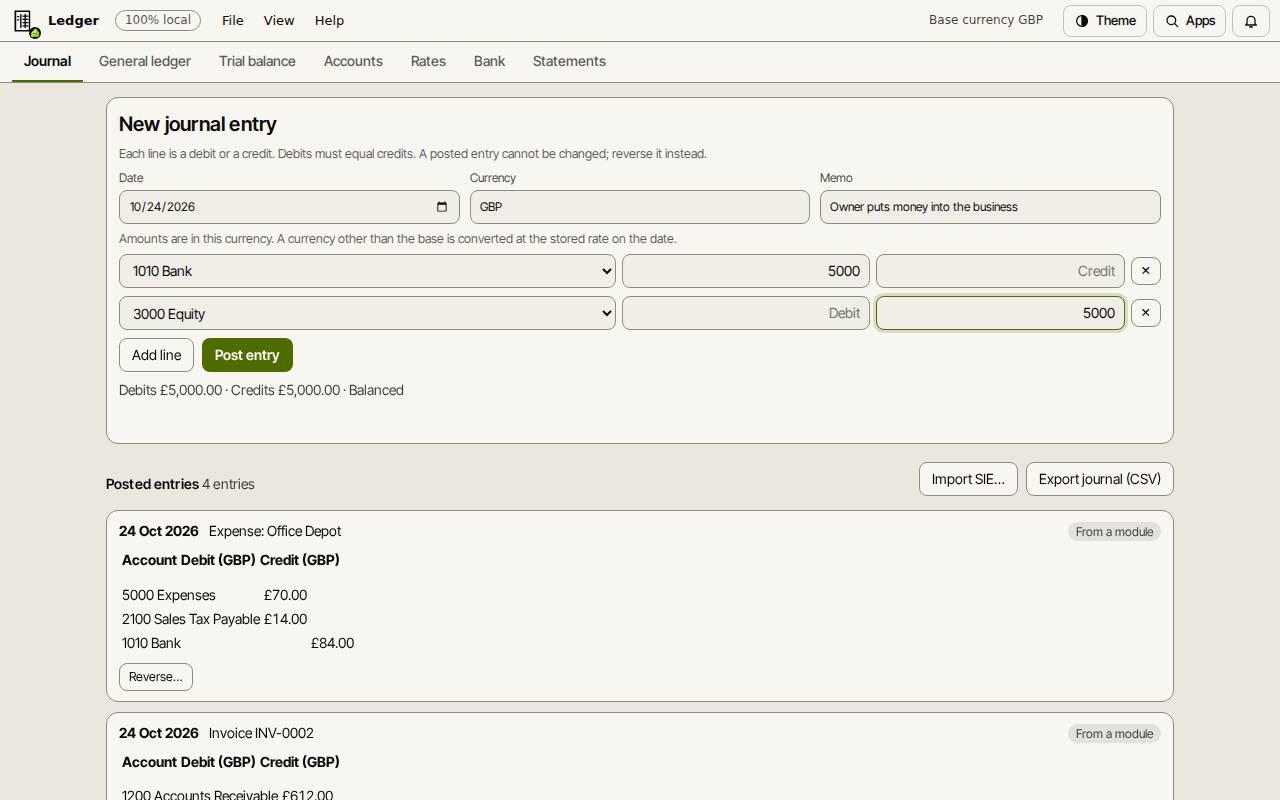Remove the 1010 Bank line

click(1146, 271)
